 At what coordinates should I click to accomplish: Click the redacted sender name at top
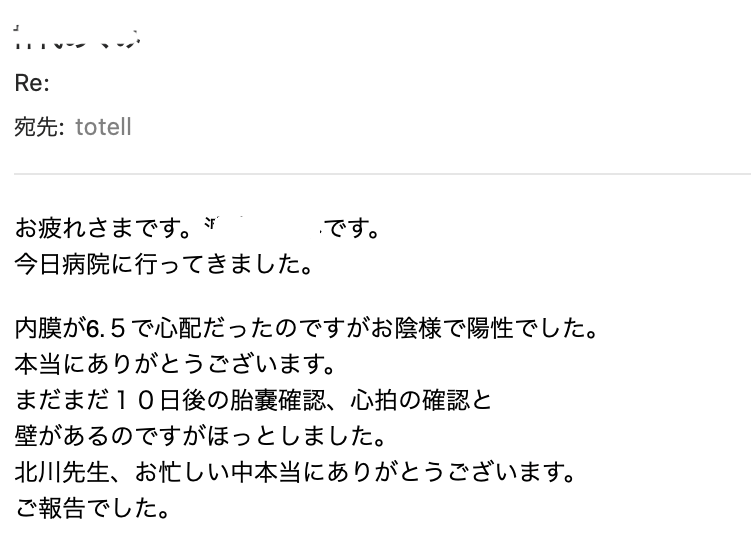pos(77,38)
